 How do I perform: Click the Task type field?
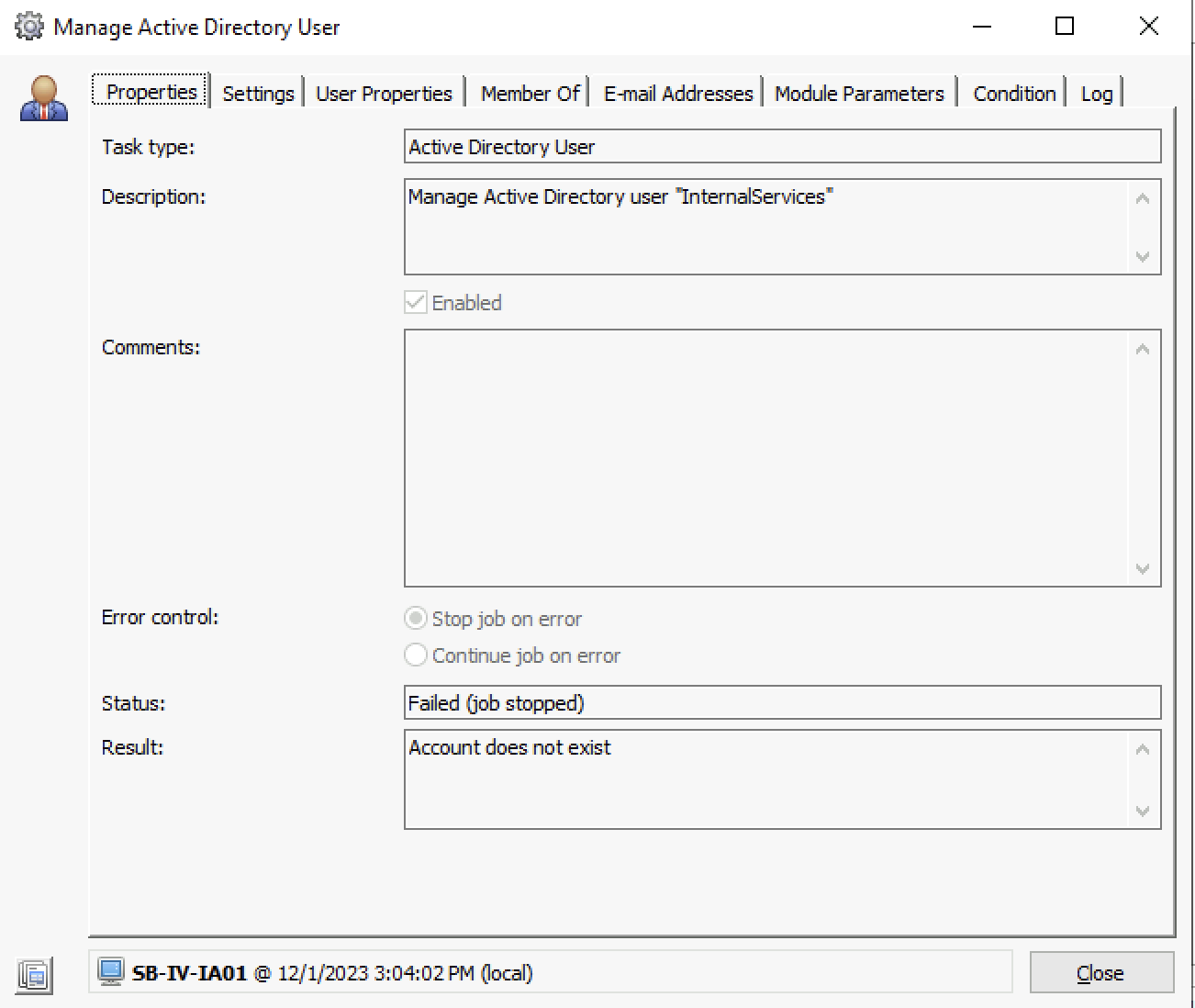click(782, 147)
